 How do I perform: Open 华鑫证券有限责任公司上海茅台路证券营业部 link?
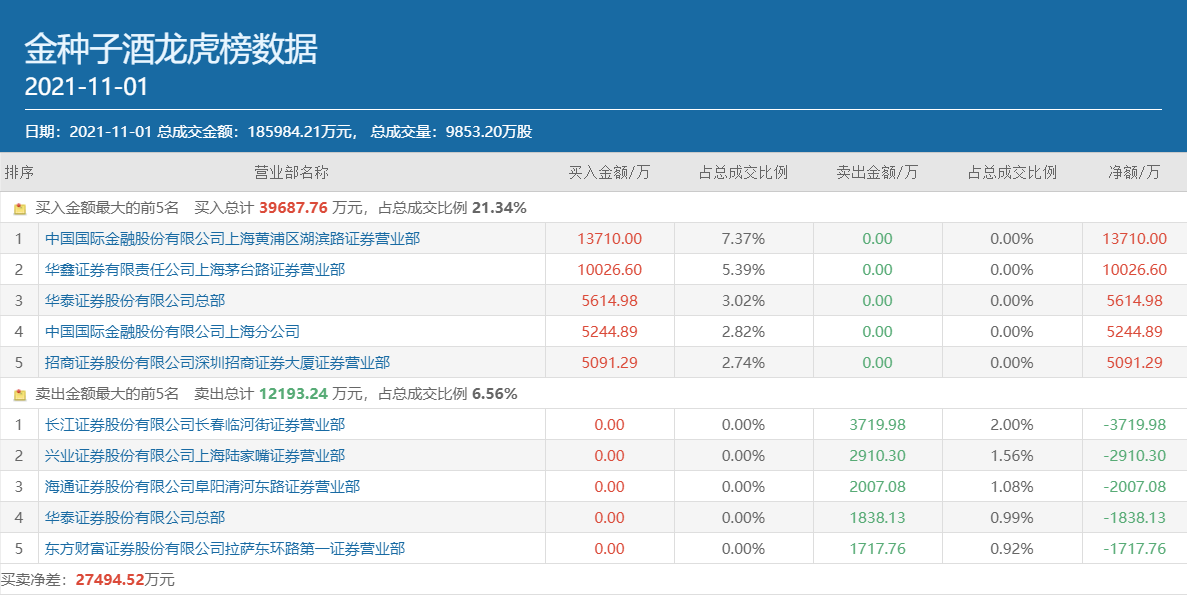[195, 270]
